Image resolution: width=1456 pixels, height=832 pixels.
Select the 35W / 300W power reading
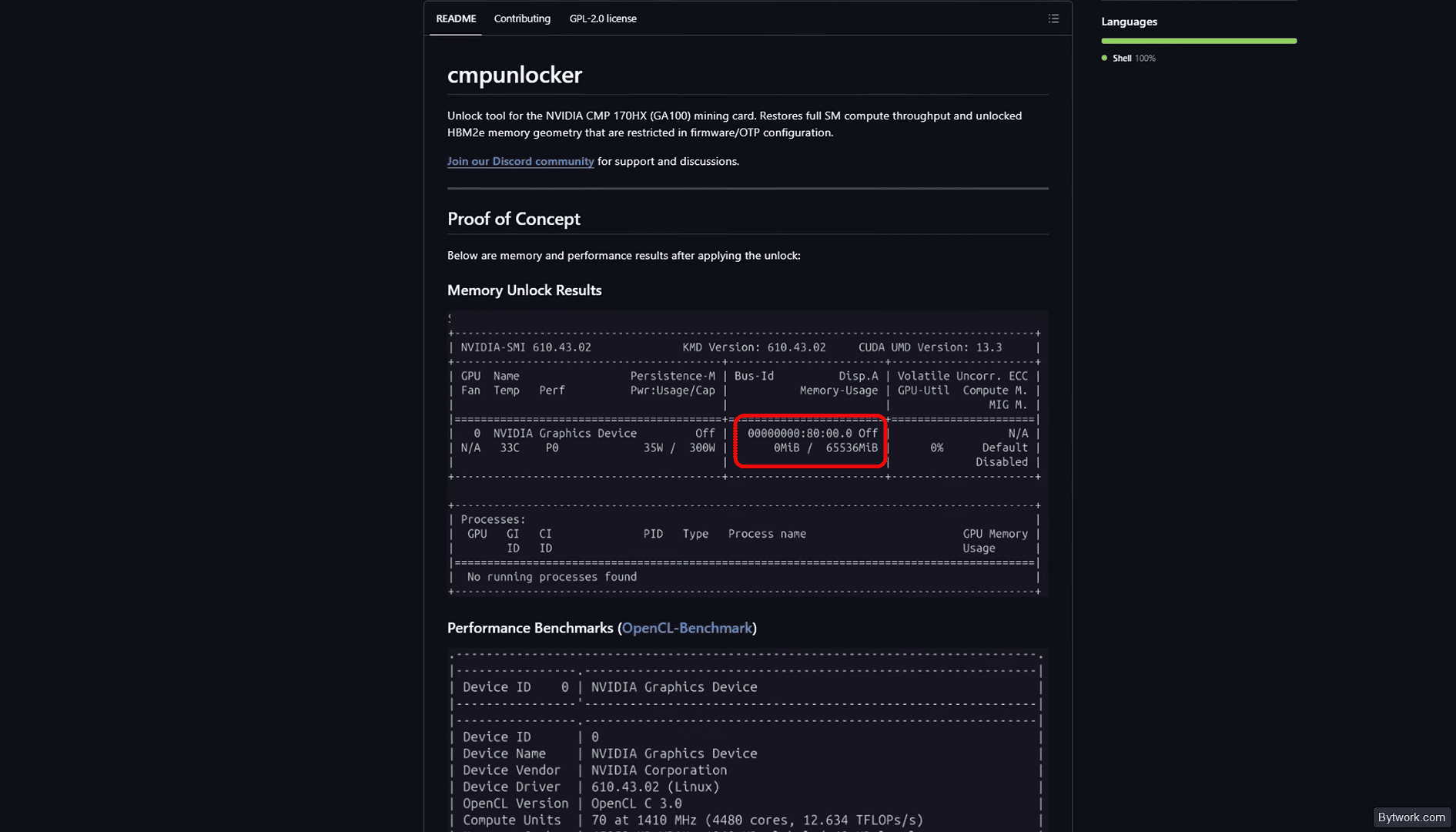679,448
